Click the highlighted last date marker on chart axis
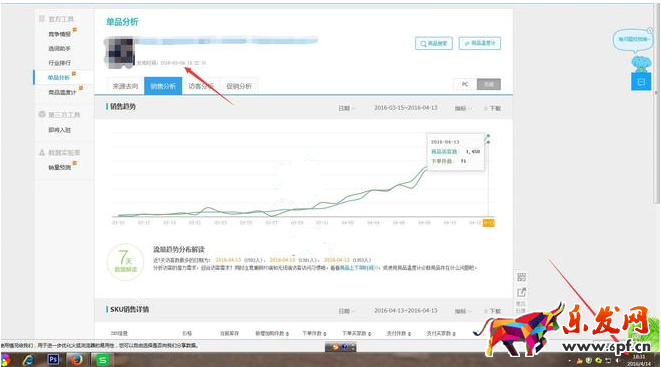Image resolution: width=661 pixels, height=367 pixels. click(489, 223)
